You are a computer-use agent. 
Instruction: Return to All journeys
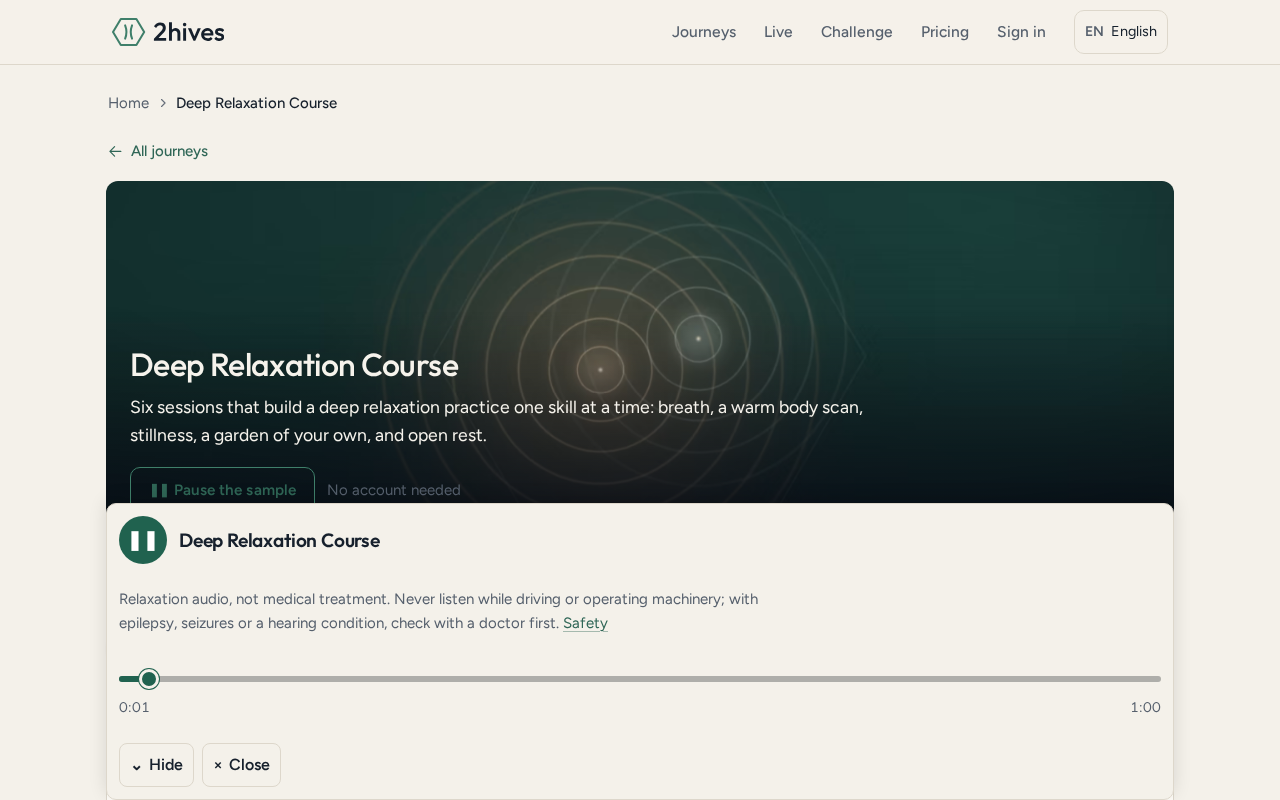(x=158, y=151)
